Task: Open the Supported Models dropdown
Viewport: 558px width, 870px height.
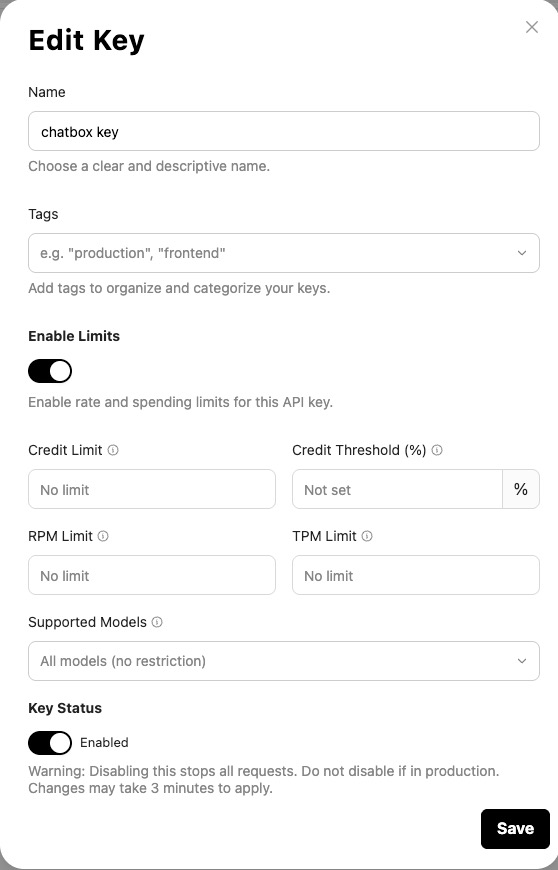Action: coord(284,661)
